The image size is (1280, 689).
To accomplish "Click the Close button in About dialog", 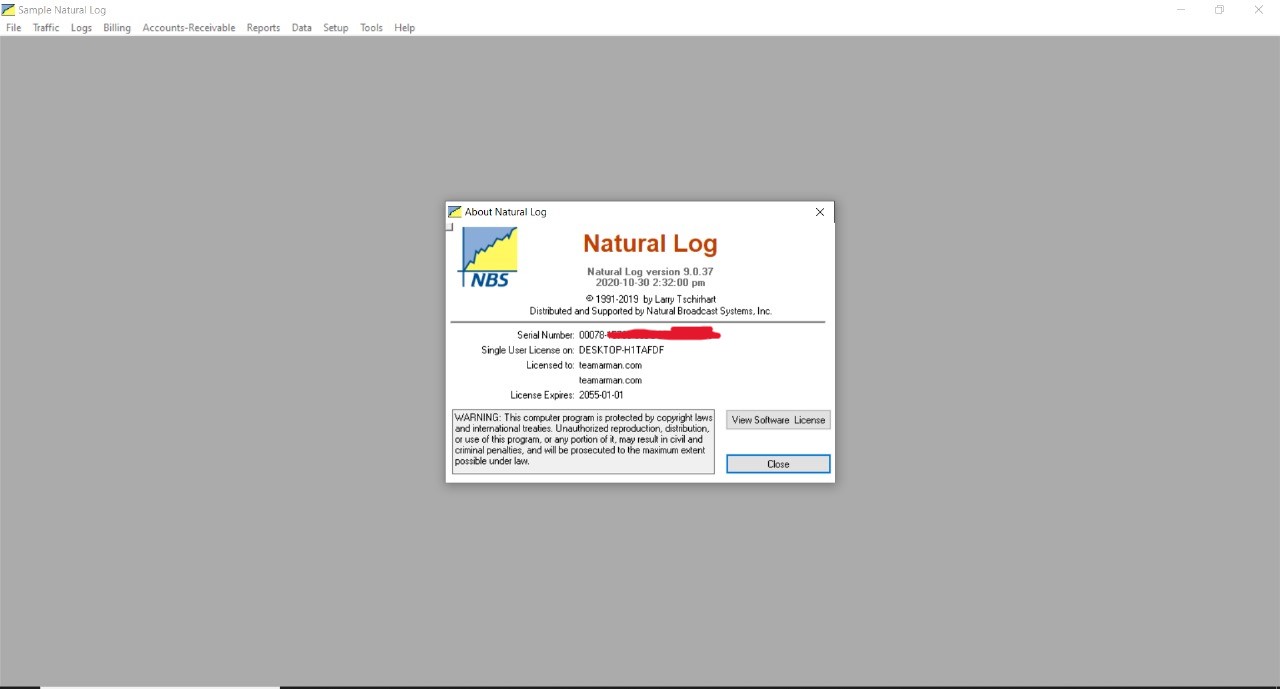I will coord(778,464).
